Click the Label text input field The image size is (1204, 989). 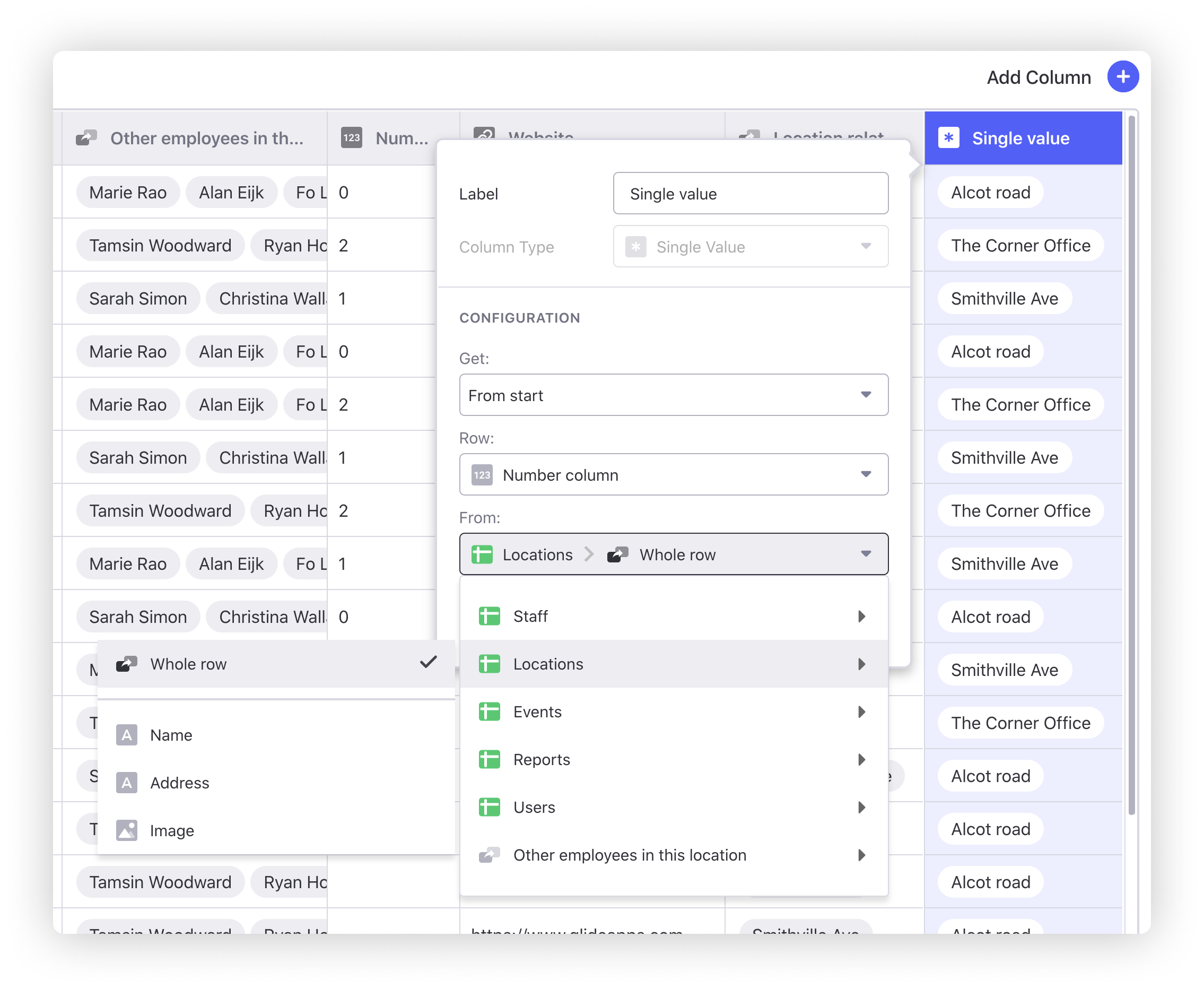click(x=750, y=194)
